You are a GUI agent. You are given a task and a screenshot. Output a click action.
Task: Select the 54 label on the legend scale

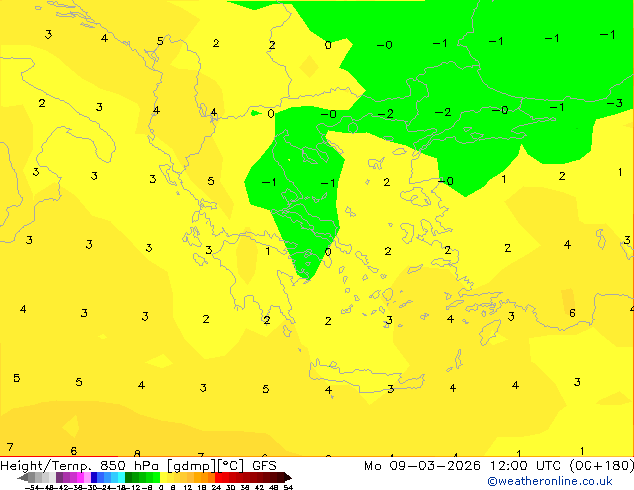tap(288, 487)
